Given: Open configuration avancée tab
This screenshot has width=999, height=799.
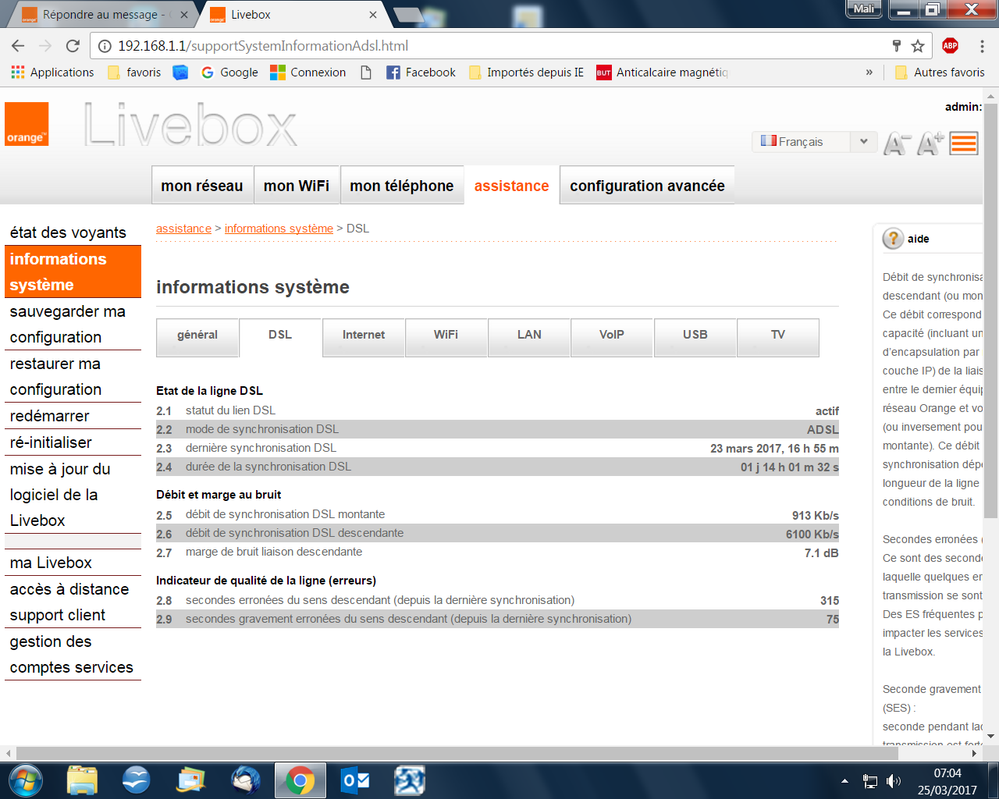Looking at the screenshot, I should tap(647, 185).
